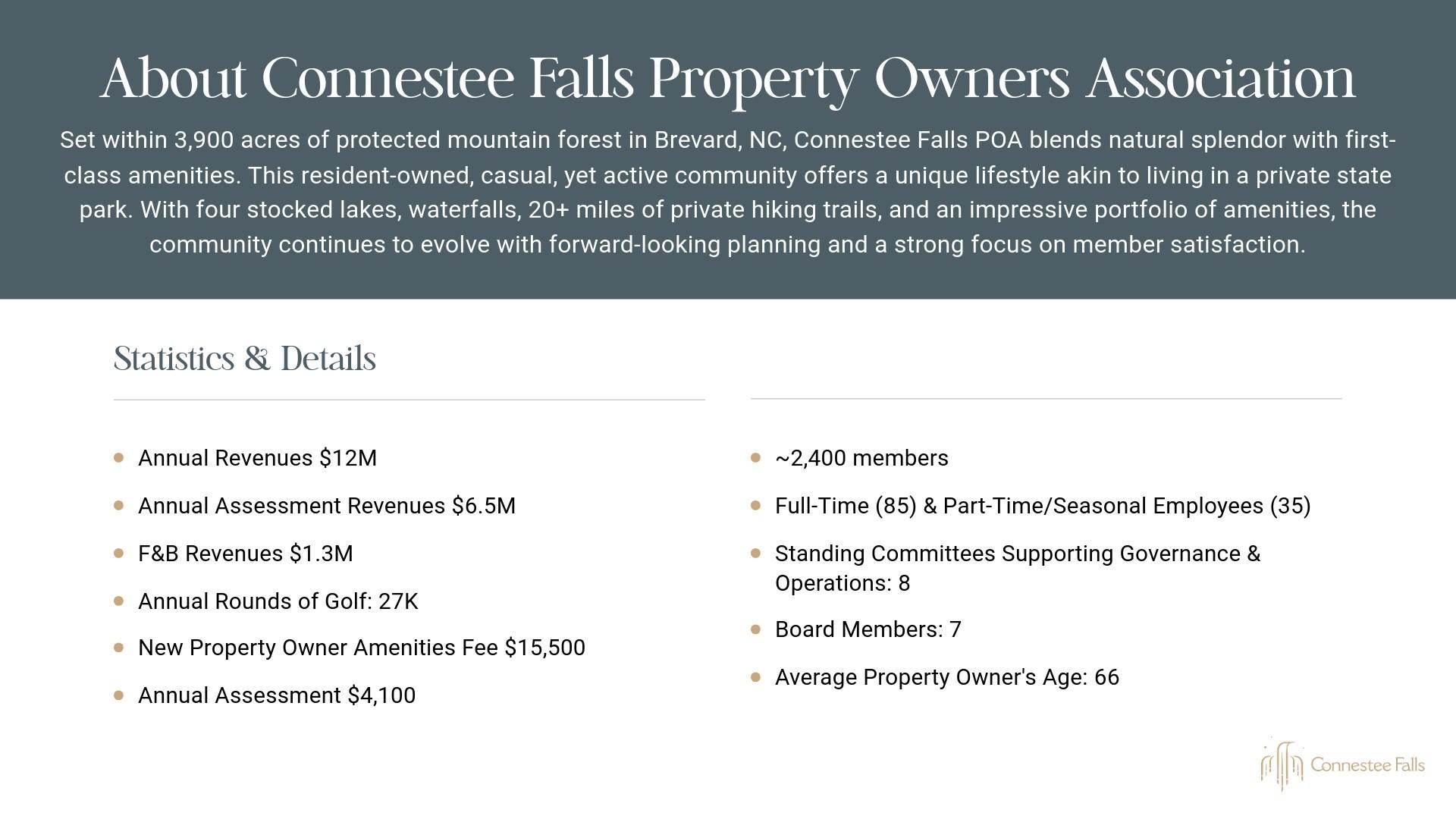Click the Connestee Falls logo text
Image resolution: width=1456 pixels, height=819 pixels.
click(x=1367, y=765)
